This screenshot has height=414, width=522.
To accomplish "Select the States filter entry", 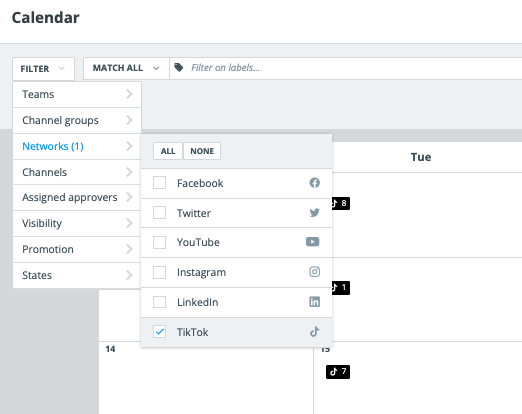I will (77, 275).
